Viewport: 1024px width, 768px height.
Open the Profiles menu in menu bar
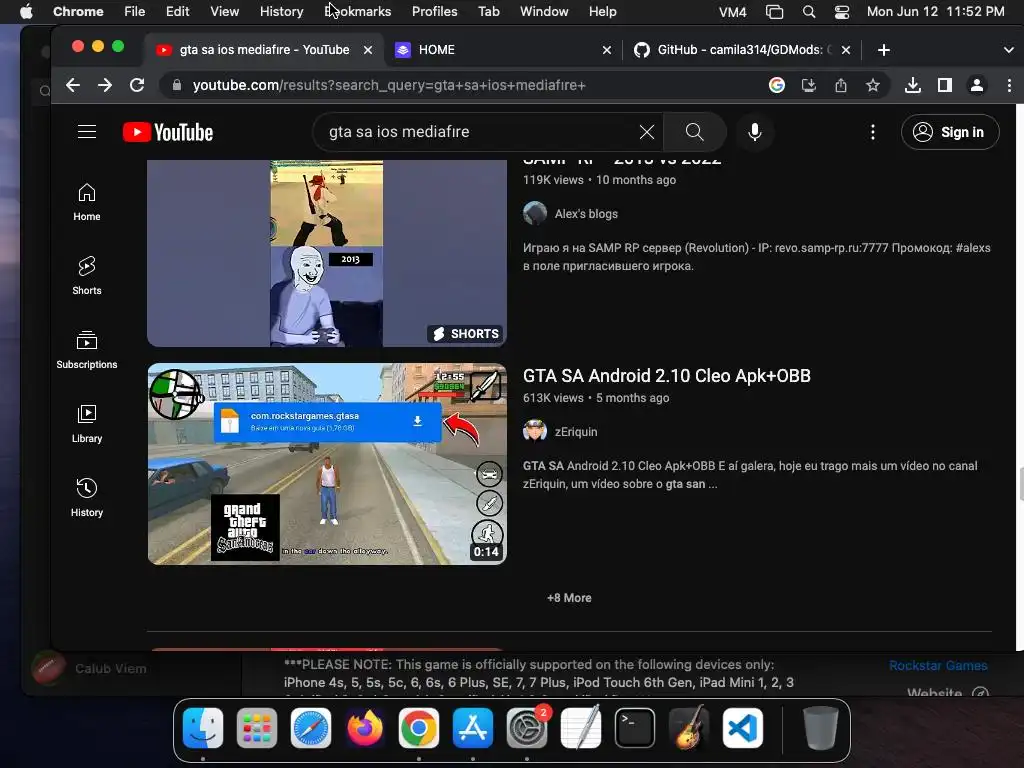[x=434, y=11]
